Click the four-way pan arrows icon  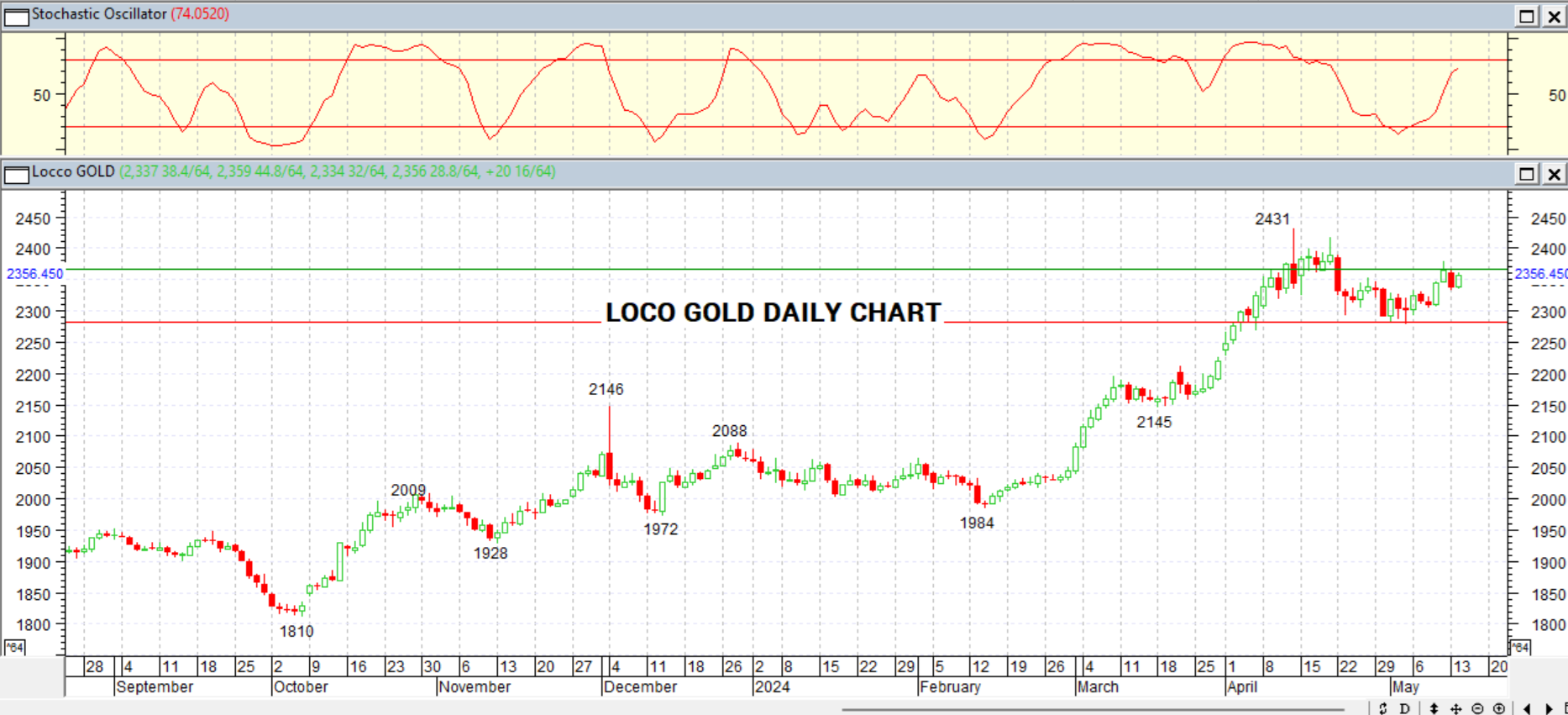(x=1456, y=708)
